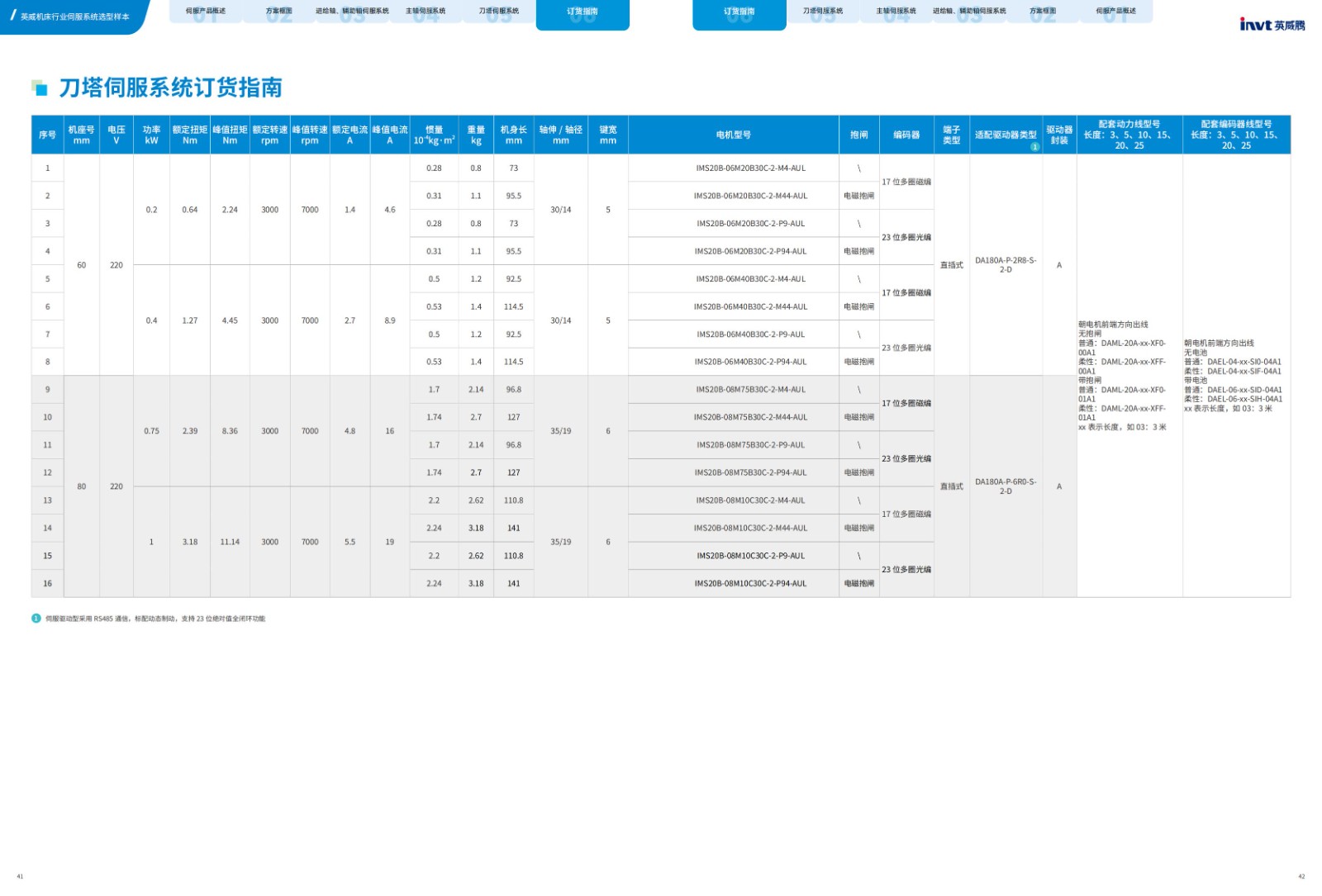Open the left-page 方案框图 tab
The image size is (1322, 896).
click(x=278, y=12)
